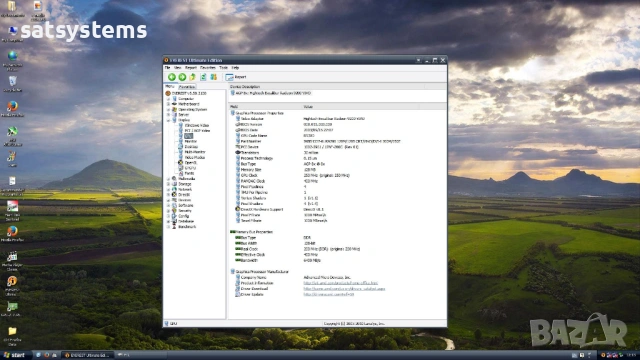This screenshot has width=640, height=360.
Task: Select Network in the tree
Action: 182,189
